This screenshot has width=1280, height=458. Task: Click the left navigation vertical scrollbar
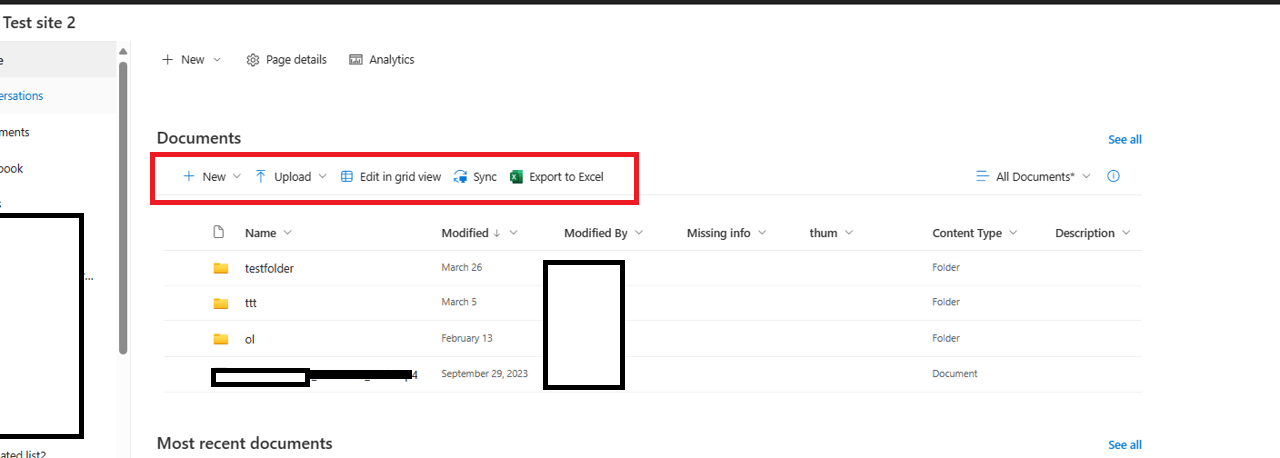coord(123,208)
